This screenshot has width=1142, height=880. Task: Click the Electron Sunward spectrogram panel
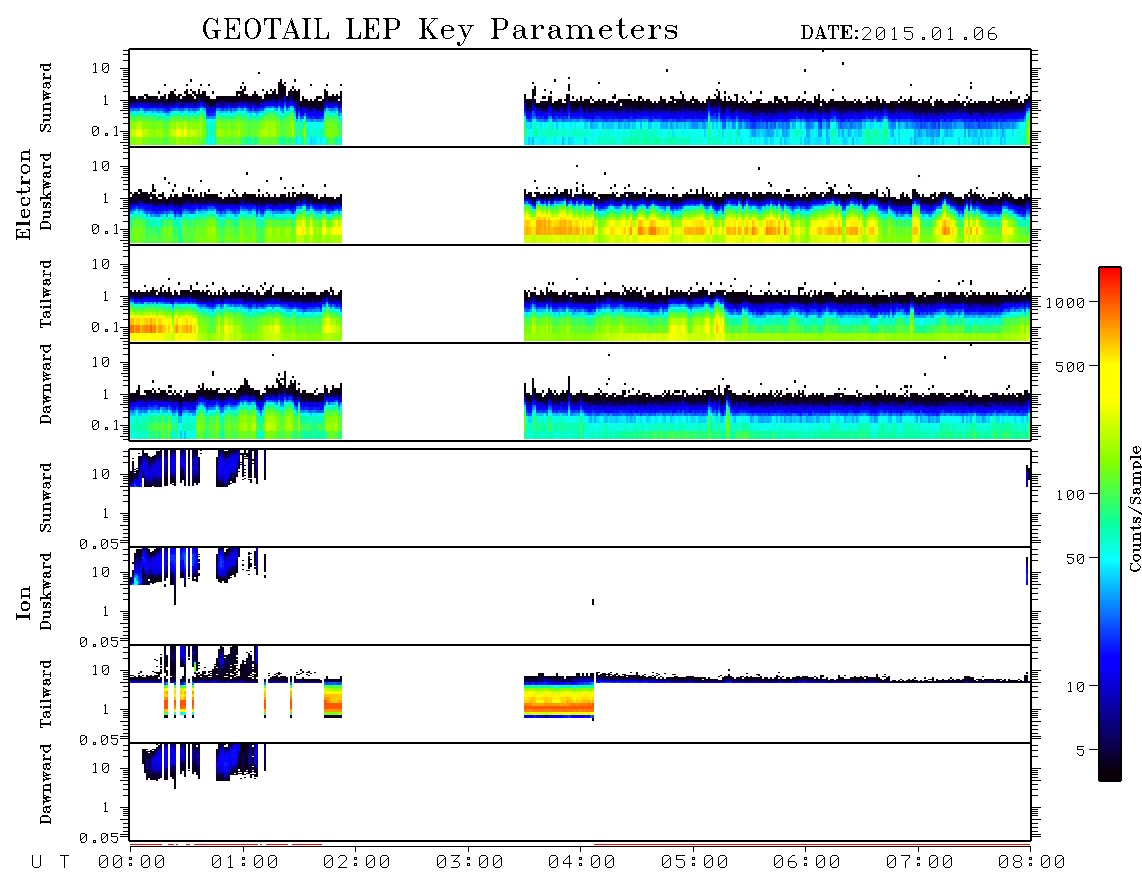(580, 98)
